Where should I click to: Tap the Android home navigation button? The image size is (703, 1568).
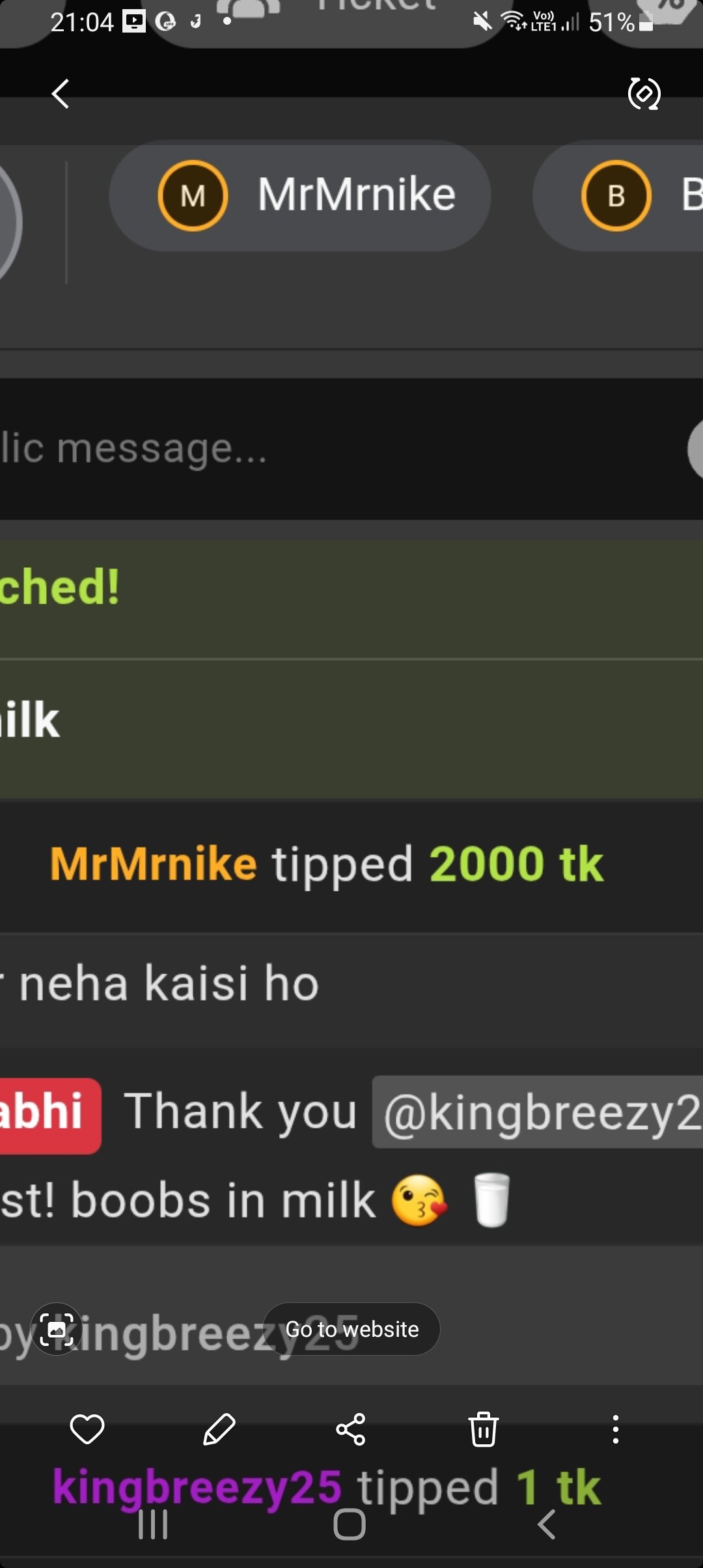[x=350, y=1524]
